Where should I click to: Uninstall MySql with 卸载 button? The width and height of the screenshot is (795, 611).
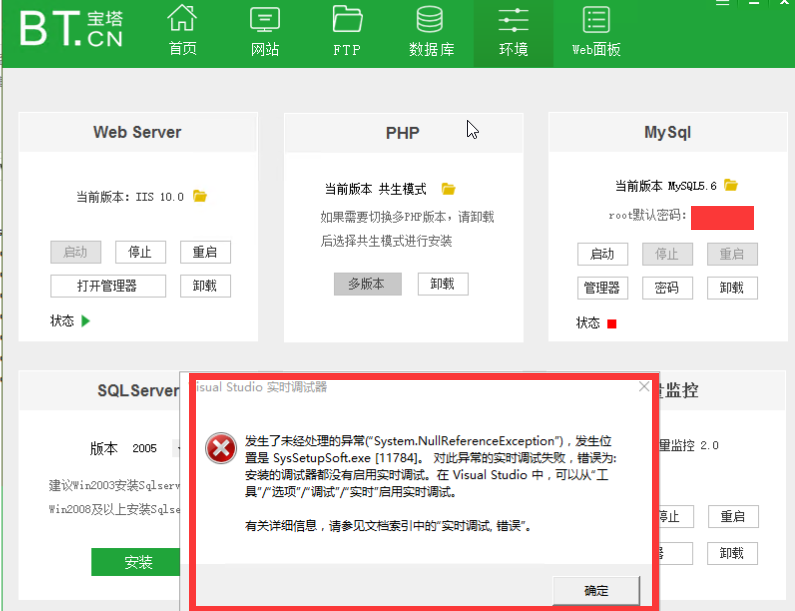[732, 288]
